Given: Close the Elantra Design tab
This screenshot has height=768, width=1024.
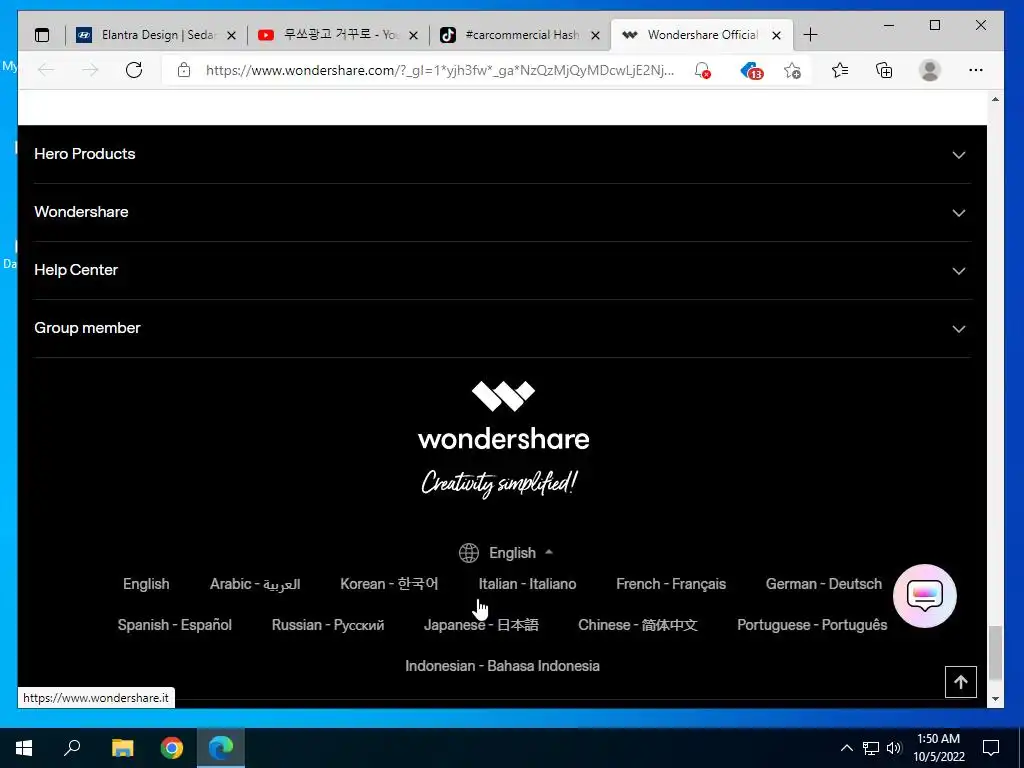Looking at the screenshot, I should [x=231, y=35].
